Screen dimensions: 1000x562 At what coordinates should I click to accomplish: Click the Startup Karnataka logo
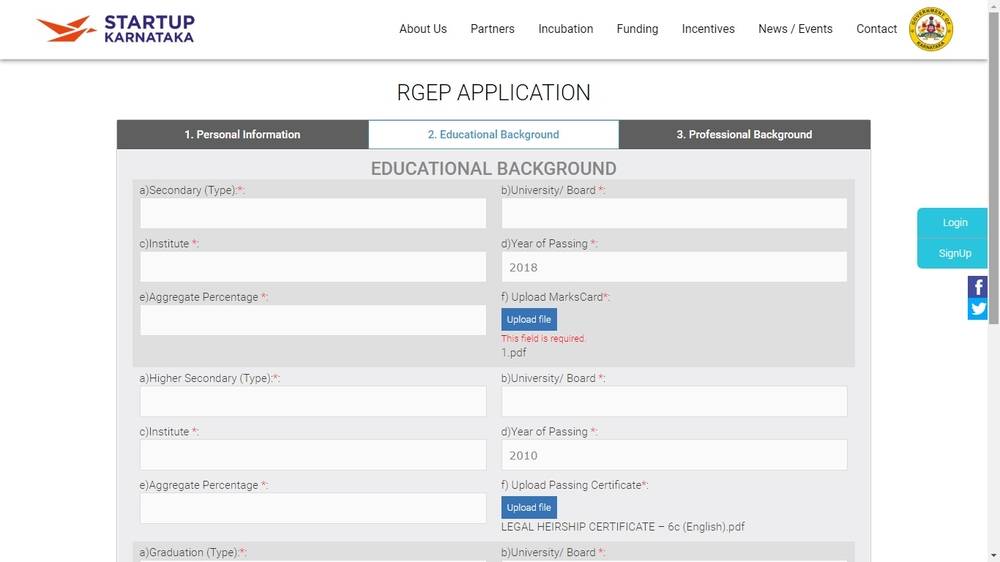[x=115, y=29]
